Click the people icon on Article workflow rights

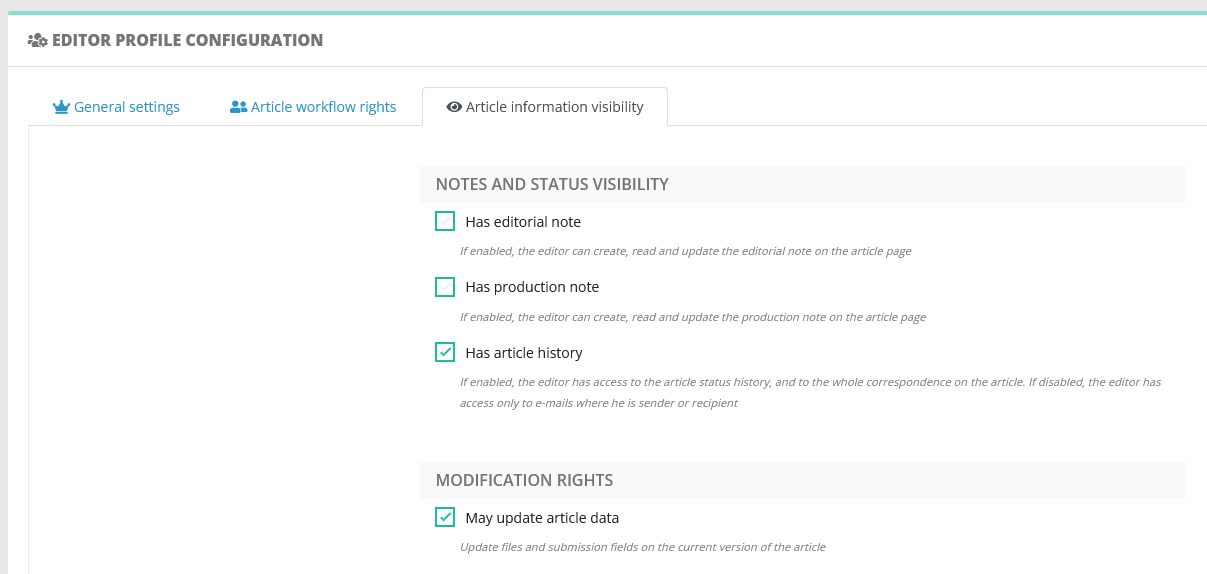coord(238,107)
